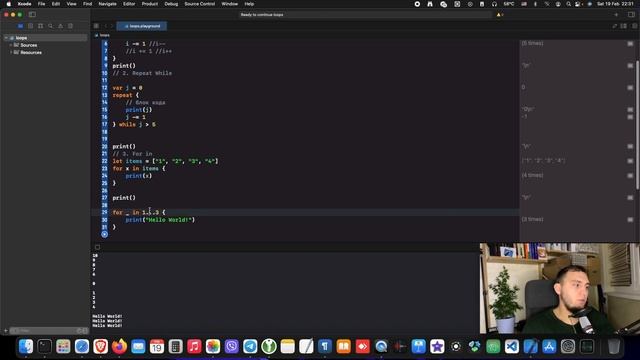Open App Store from the Dock

coord(549,347)
